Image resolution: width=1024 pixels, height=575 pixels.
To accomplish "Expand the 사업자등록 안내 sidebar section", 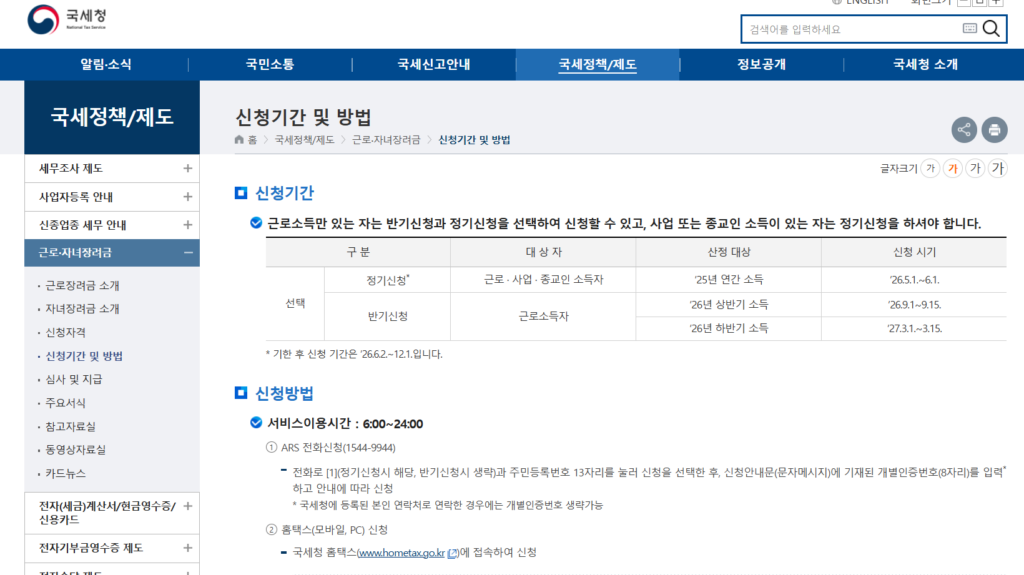I will 187,197.
